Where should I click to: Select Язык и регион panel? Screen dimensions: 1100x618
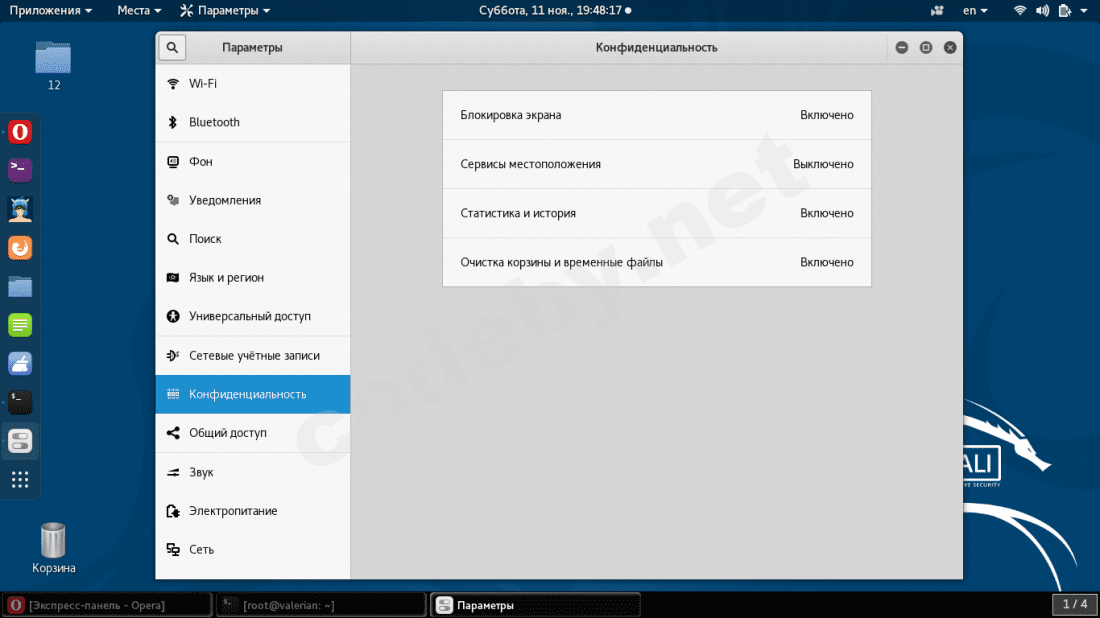click(x=253, y=278)
